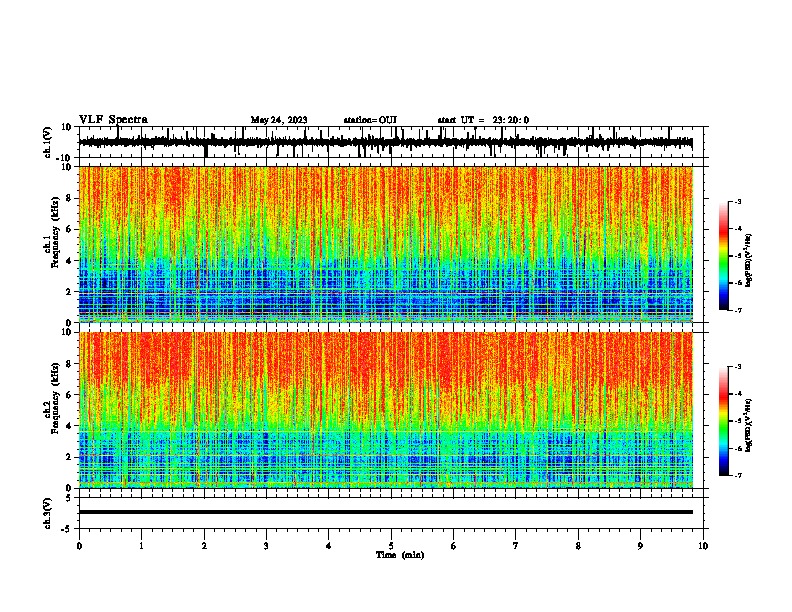Viewport: 792px width, 612px height.
Task: Click the "VLF Spectra" title text
Action: pos(113,120)
